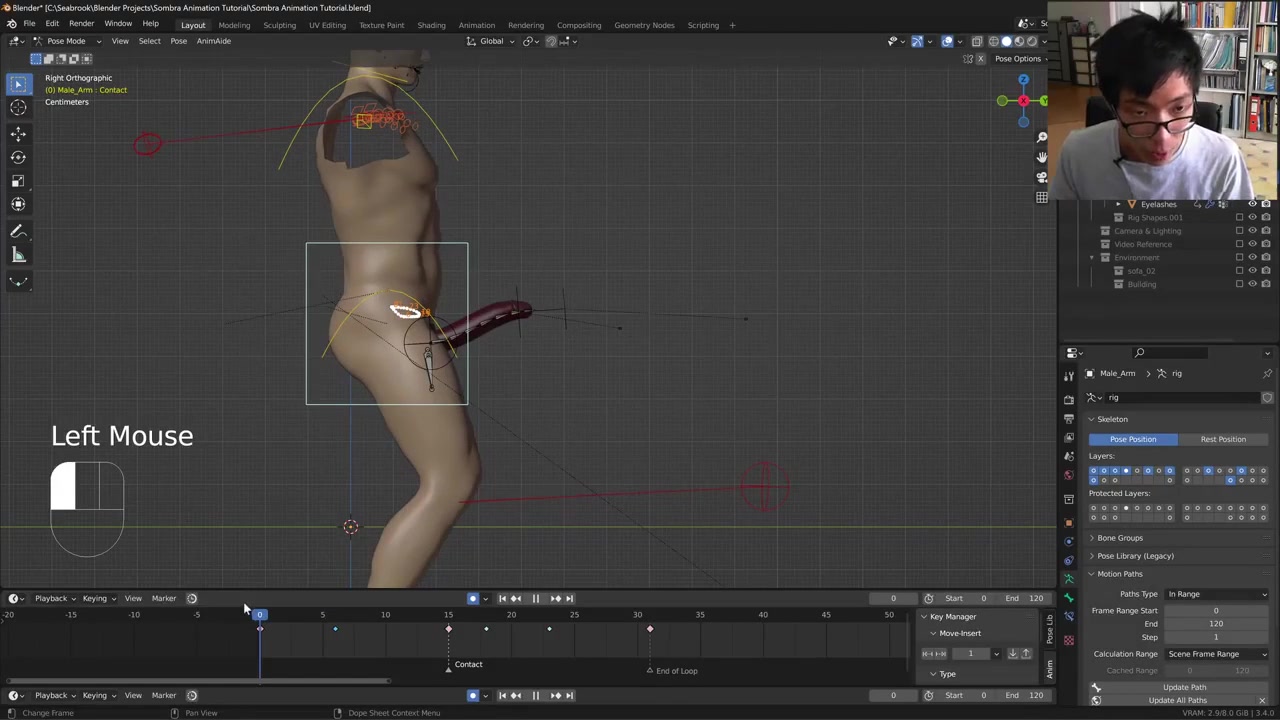Select the Annotate pencil tool
The width and height of the screenshot is (1280, 720).
tap(18, 231)
